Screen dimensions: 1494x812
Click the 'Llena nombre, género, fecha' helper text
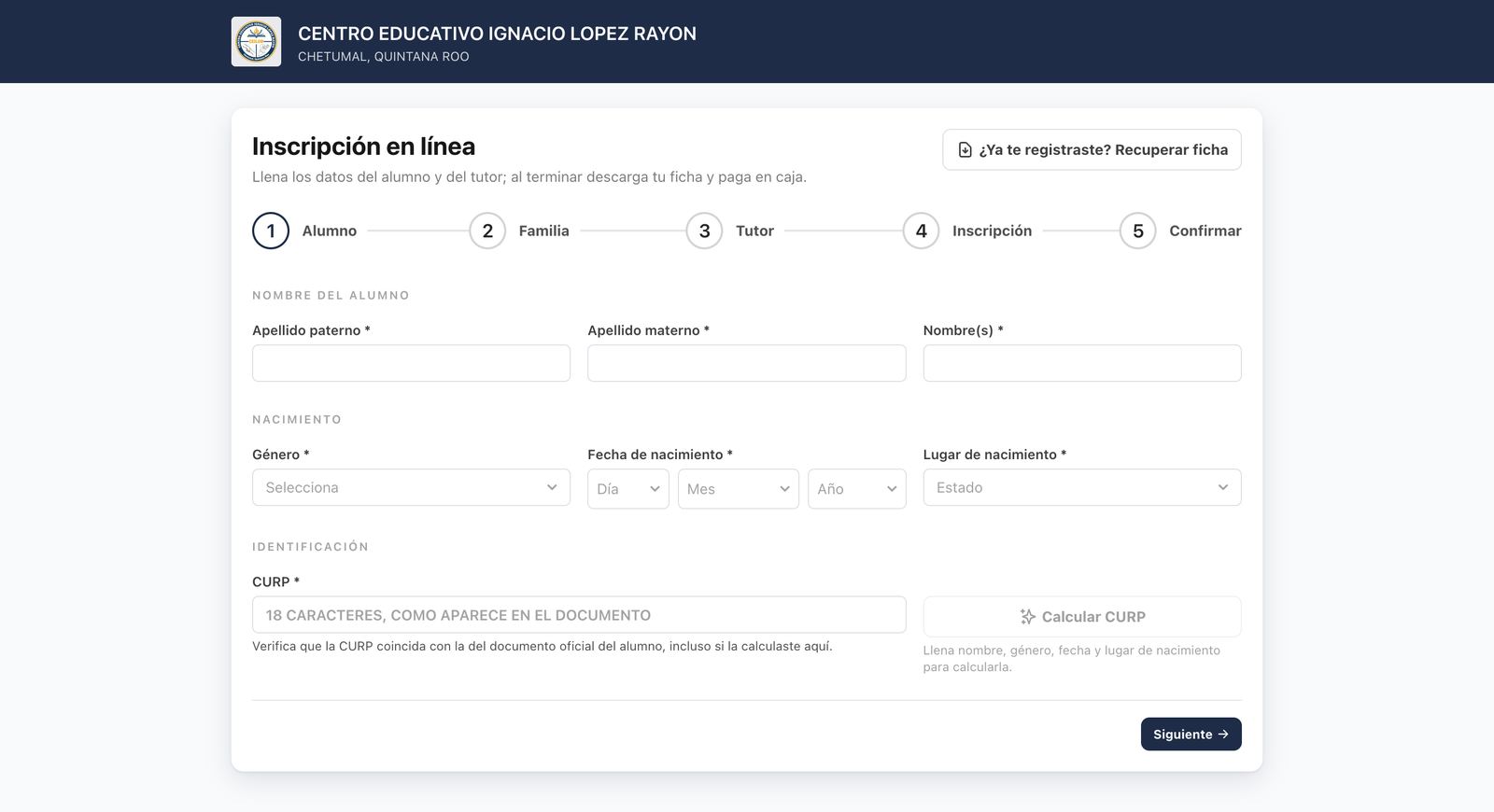1072,659
